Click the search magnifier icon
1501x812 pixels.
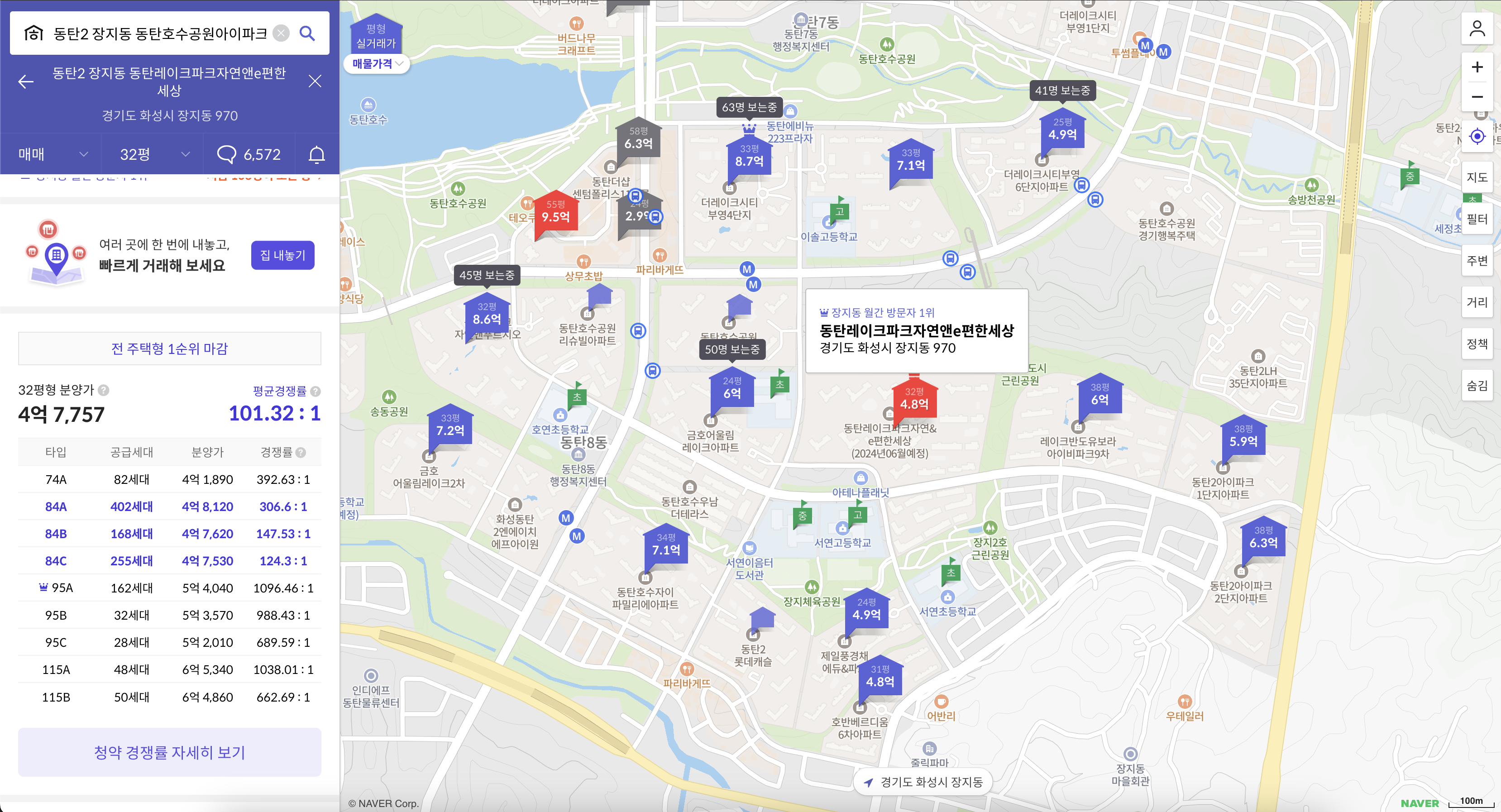[307, 33]
